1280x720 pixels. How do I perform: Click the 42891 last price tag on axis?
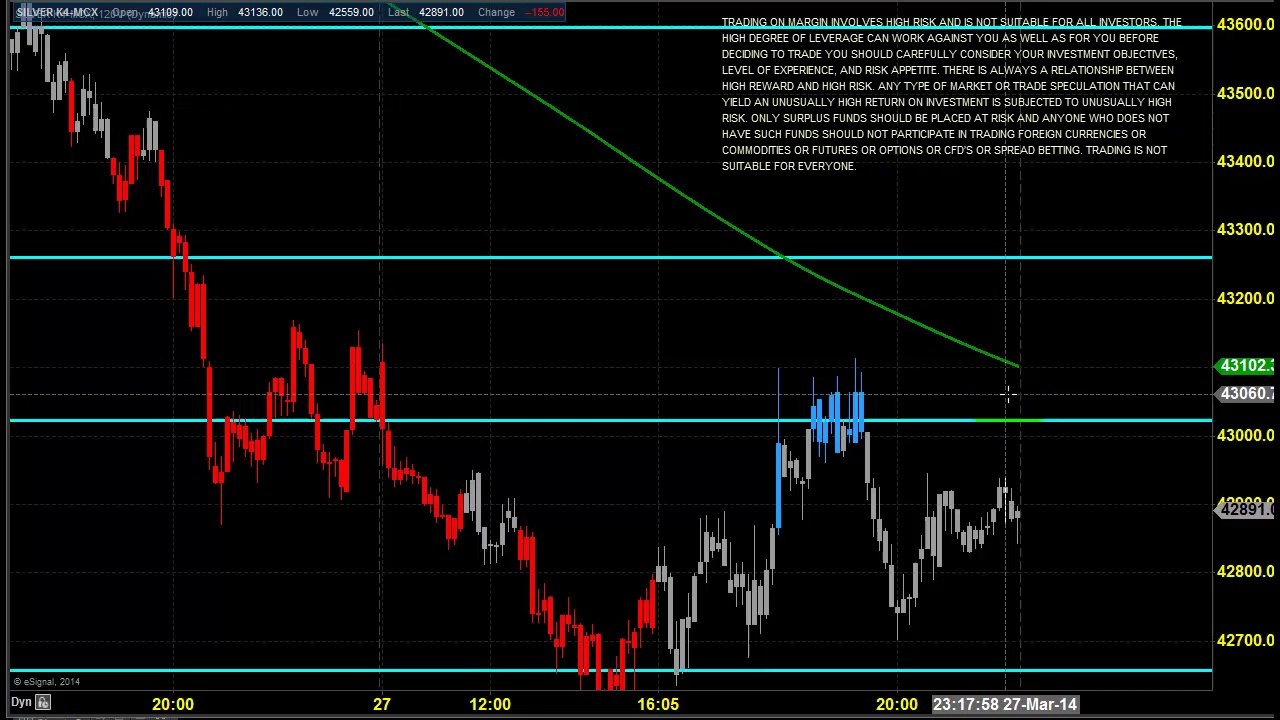tap(1244, 510)
